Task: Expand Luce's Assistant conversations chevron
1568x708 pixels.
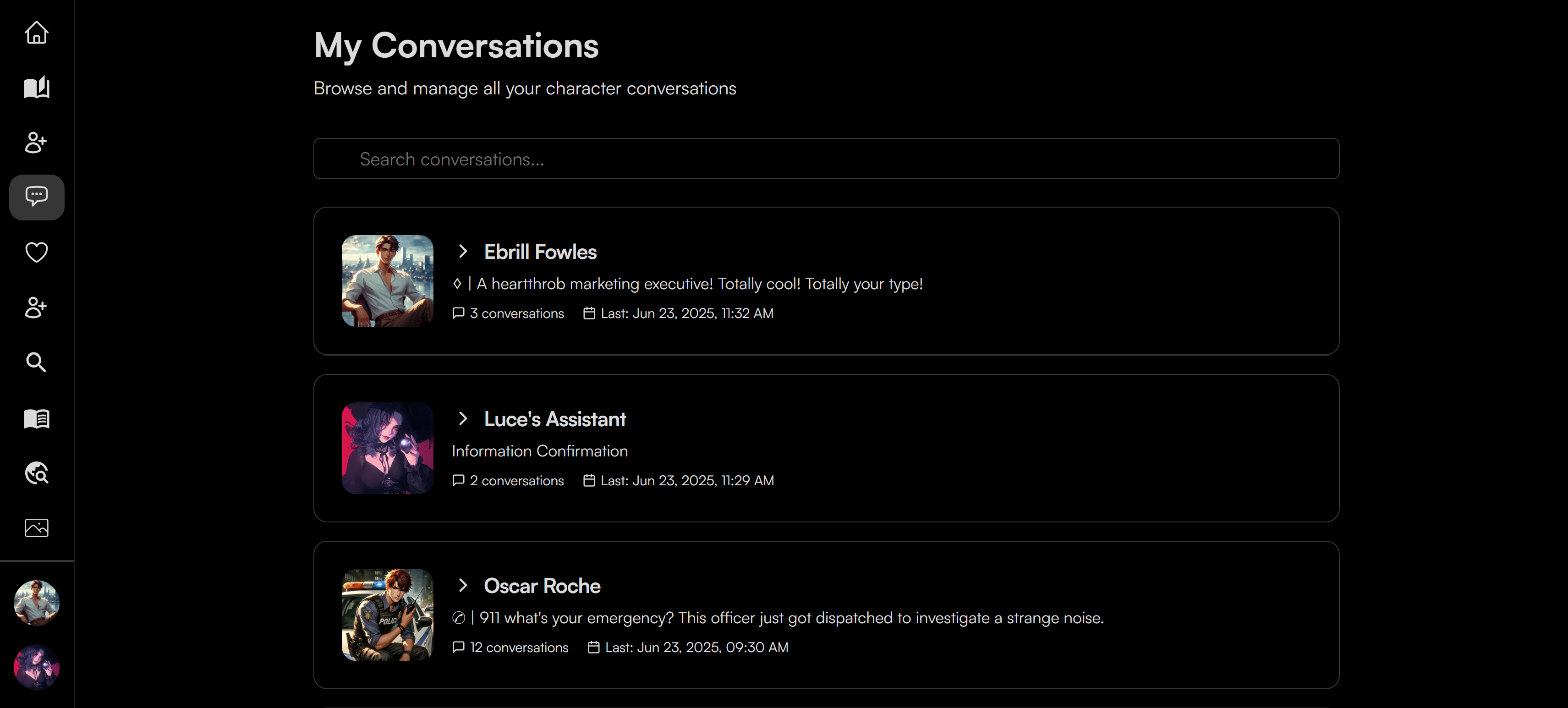Action: (463, 419)
